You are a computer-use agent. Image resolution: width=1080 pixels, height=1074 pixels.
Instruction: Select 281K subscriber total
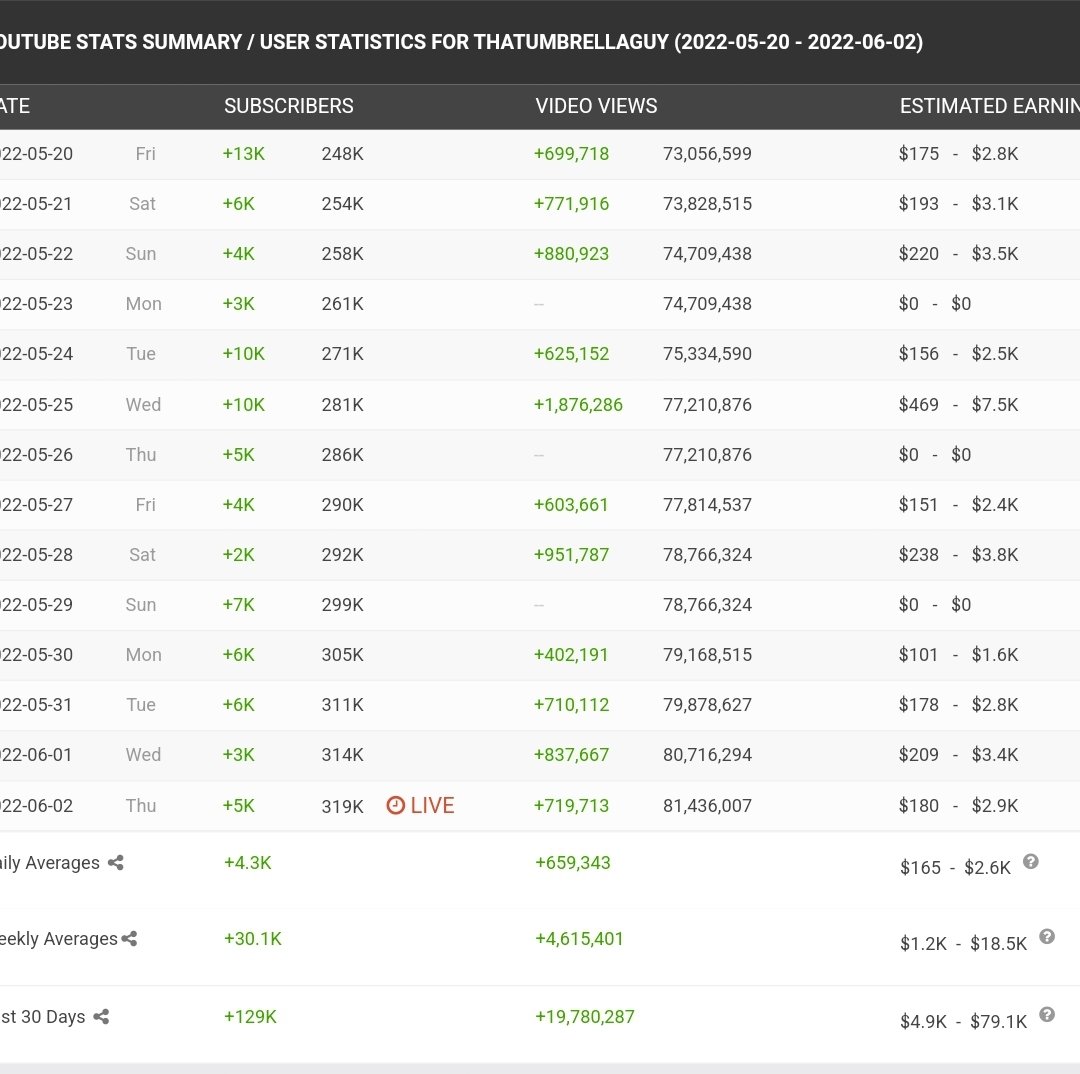pos(342,404)
